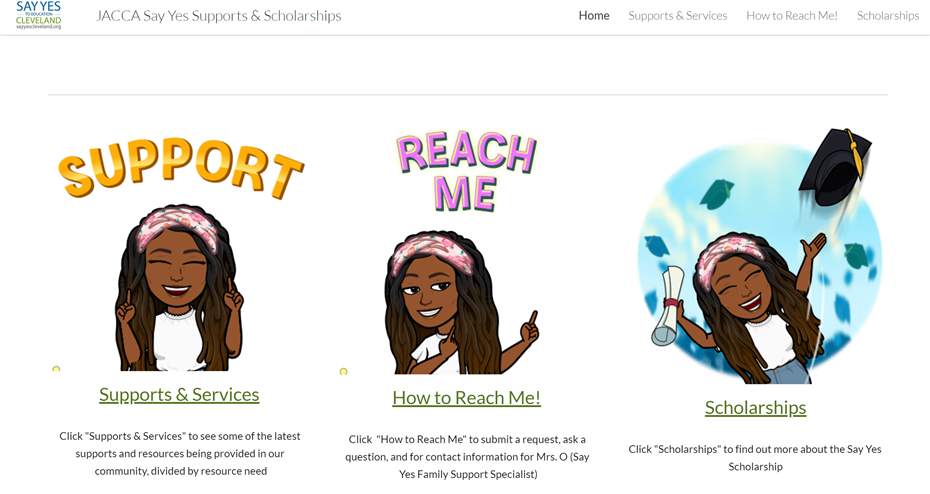Click the small yellow dot beside Reach Me image
Image resolution: width=930 pixels, height=494 pixels.
(x=343, y=371)
